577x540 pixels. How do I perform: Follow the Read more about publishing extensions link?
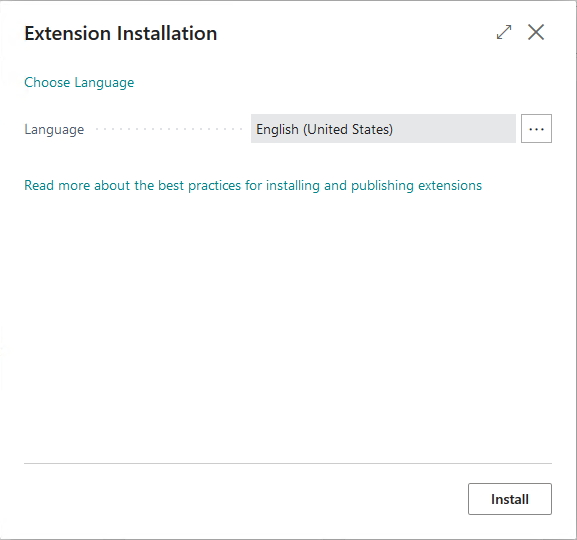click(x=253, y=185)
